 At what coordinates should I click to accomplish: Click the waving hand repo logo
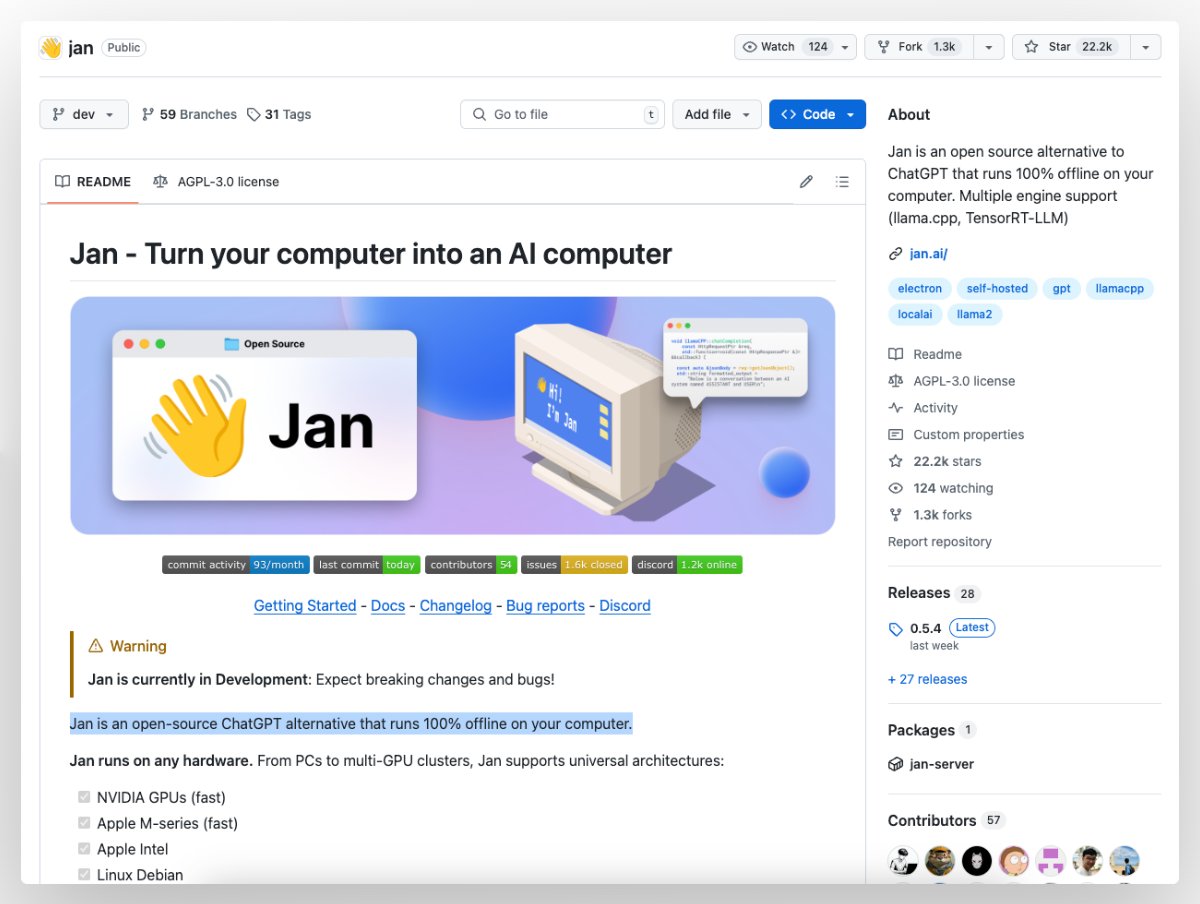(x=50, y=47)
